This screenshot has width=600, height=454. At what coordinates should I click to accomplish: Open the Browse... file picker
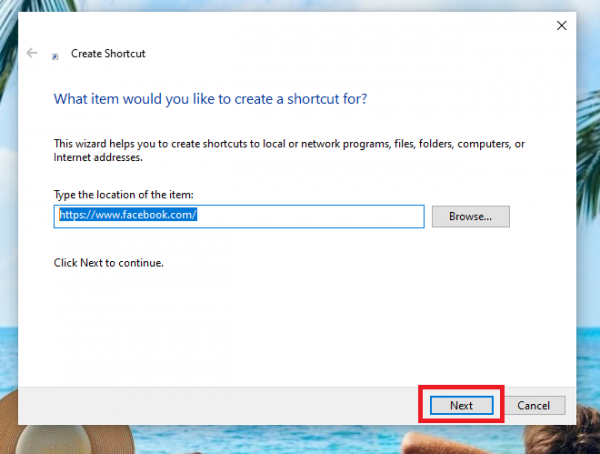tap(471, 217)
